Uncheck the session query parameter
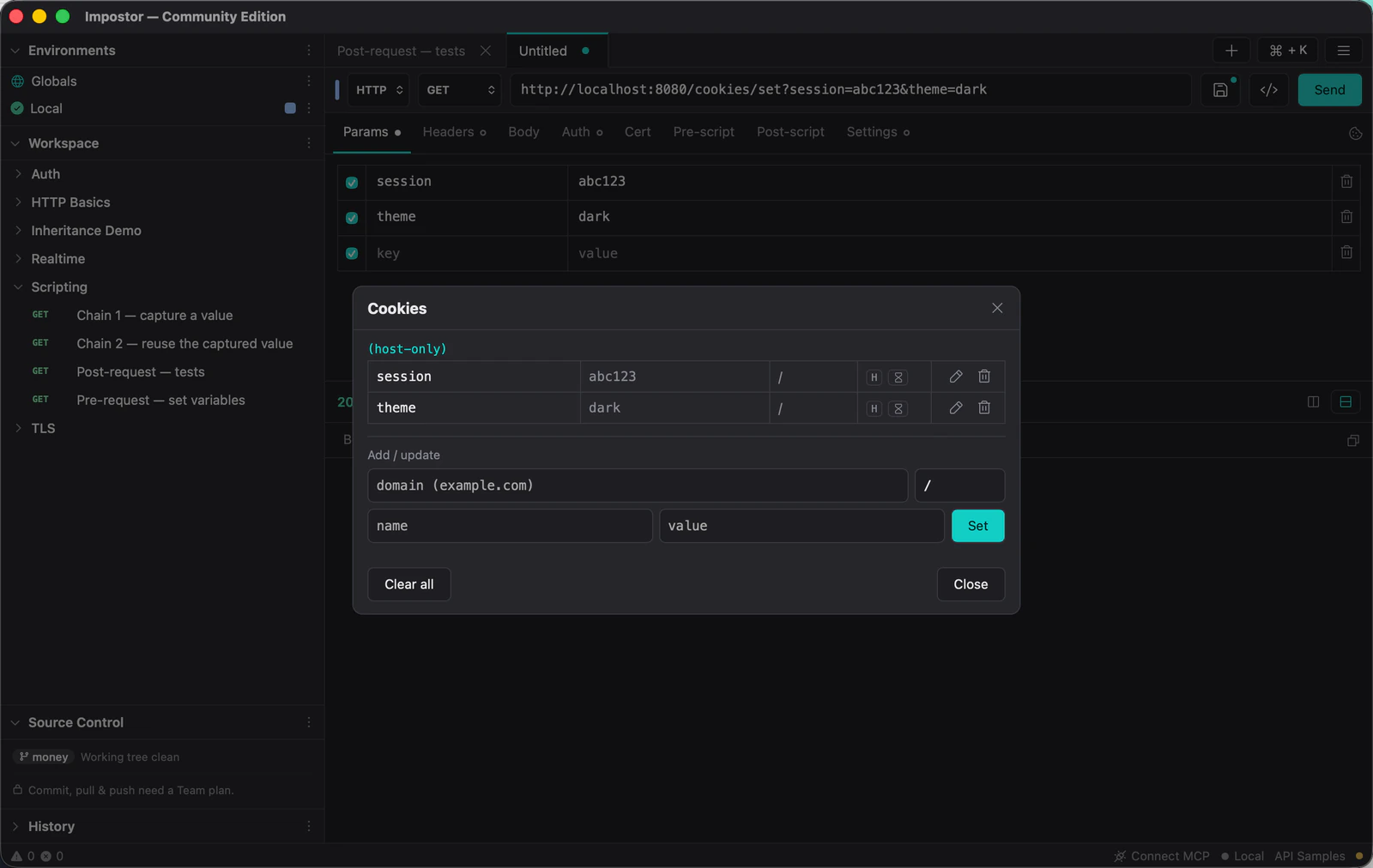This screenshot has width=1373, height=868. (352, 183)
